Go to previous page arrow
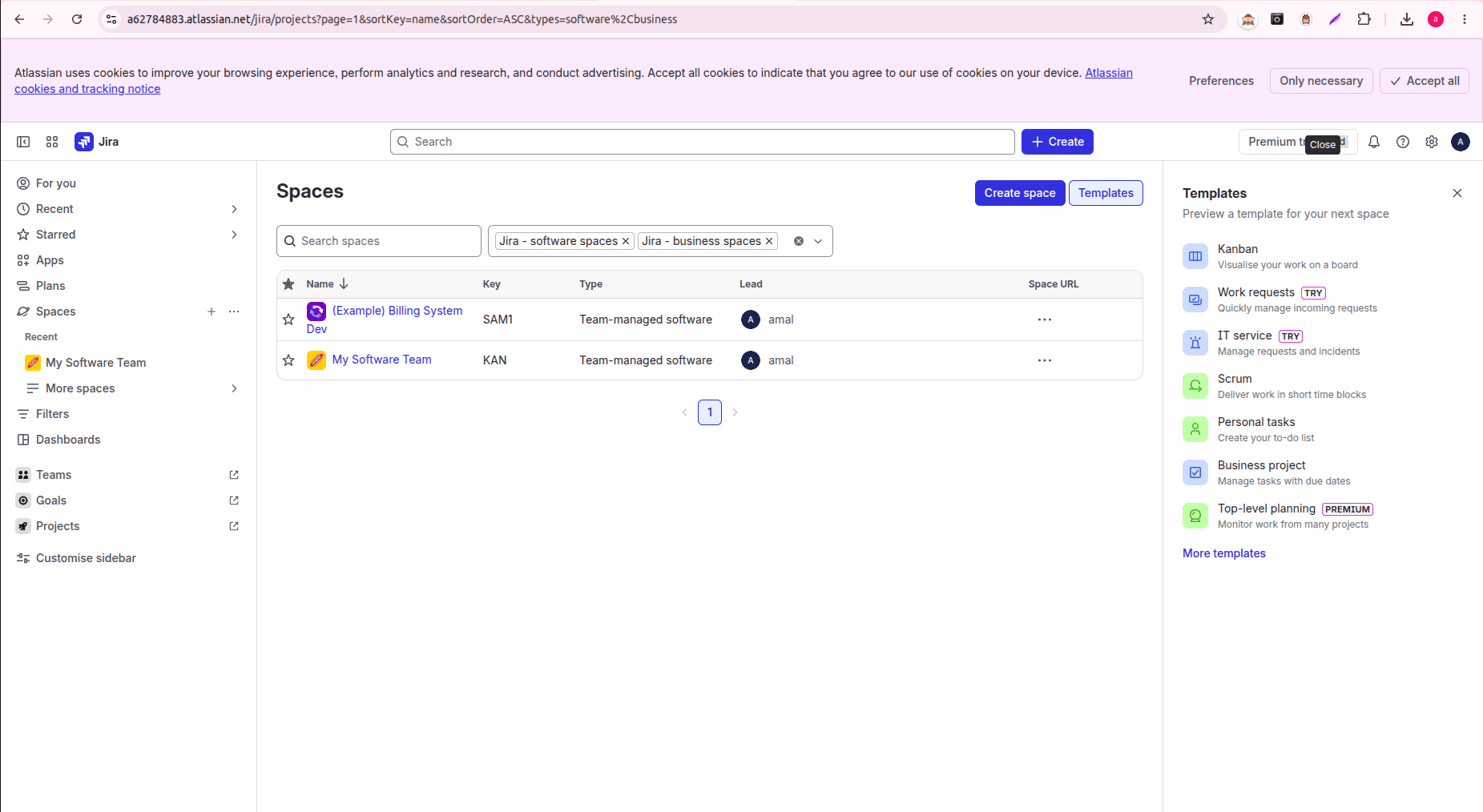 point(685,412)
